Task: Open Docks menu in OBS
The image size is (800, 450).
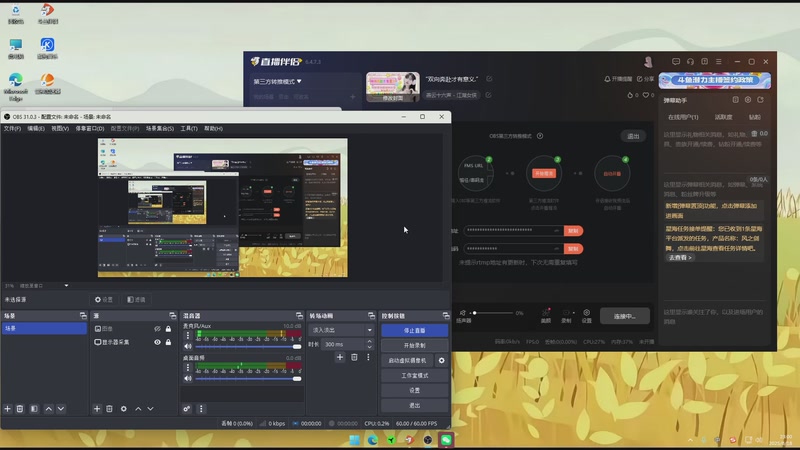Action: pos(90,129)
